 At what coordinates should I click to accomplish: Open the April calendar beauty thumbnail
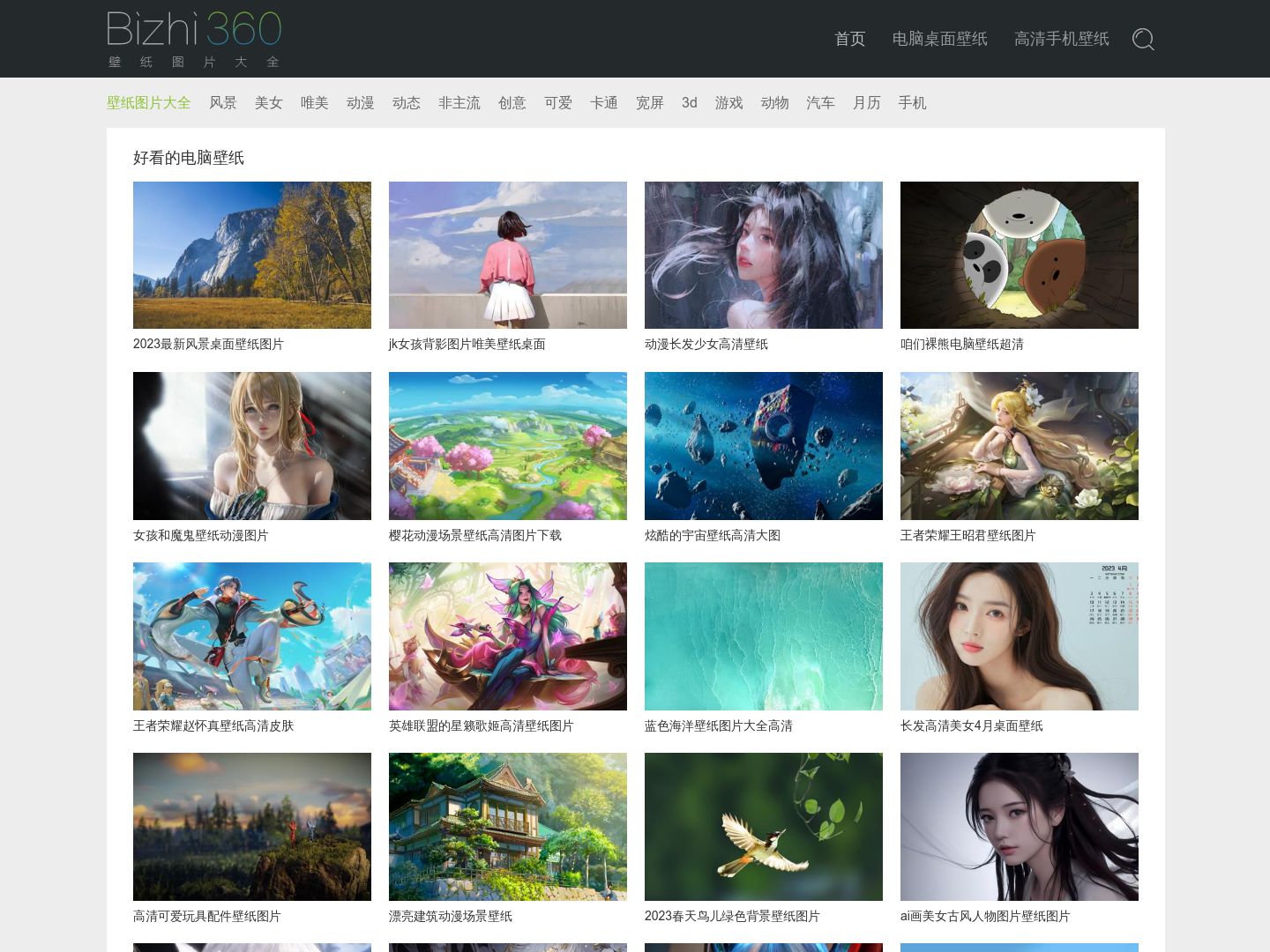point(1020,636)
